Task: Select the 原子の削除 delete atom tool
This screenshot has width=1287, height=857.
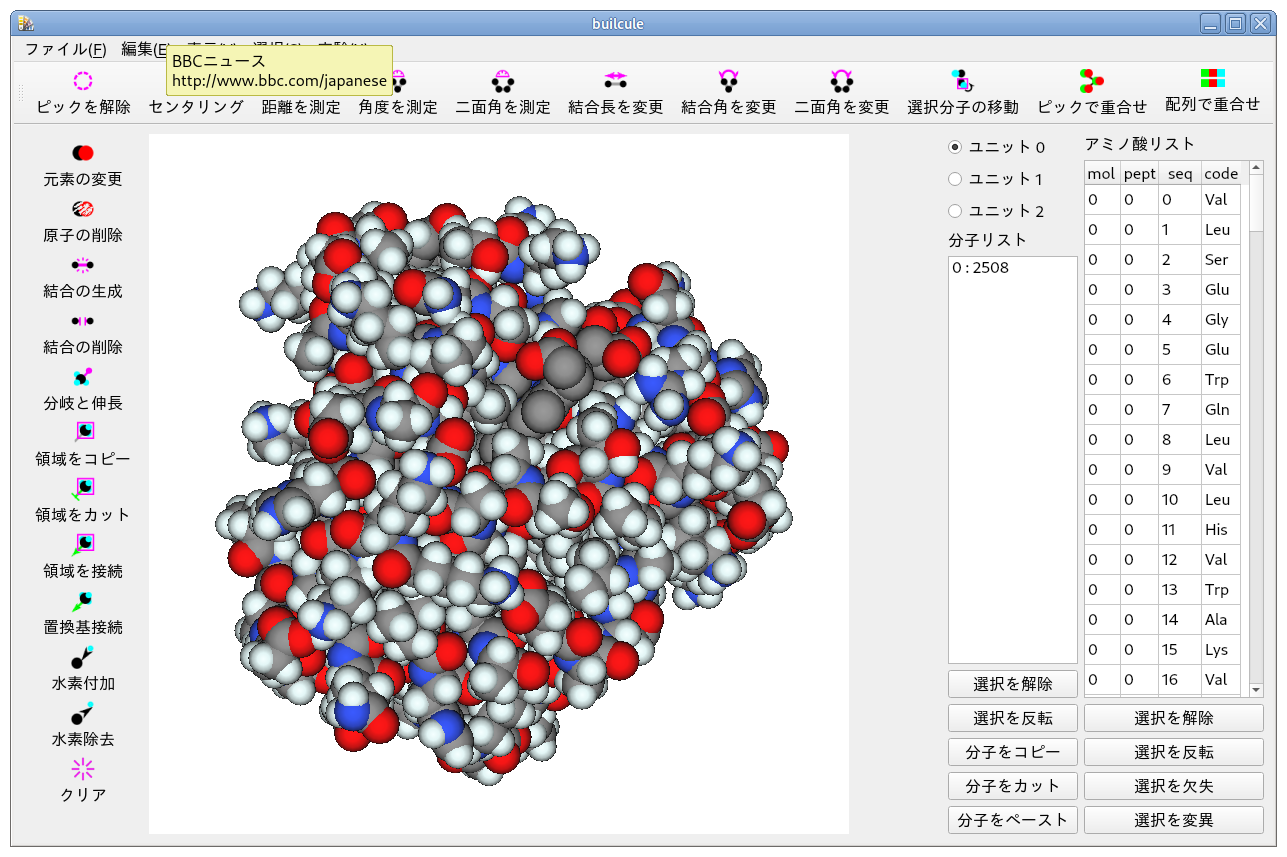Action: coord(83,221)
